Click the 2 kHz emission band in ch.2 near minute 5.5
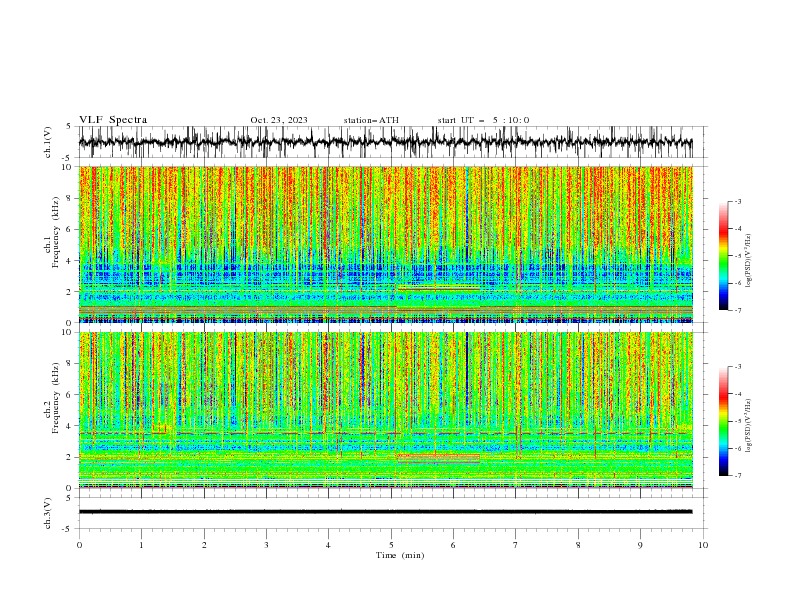Image resolution: width=792 pixels, height=612 pixels. pyautogui.click(x=438, y=458)
